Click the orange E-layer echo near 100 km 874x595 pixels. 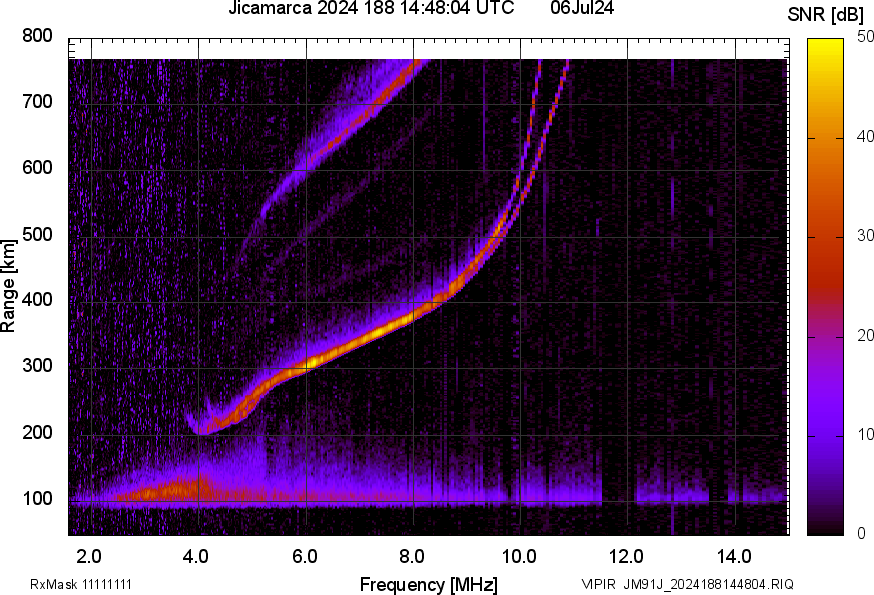160,491
